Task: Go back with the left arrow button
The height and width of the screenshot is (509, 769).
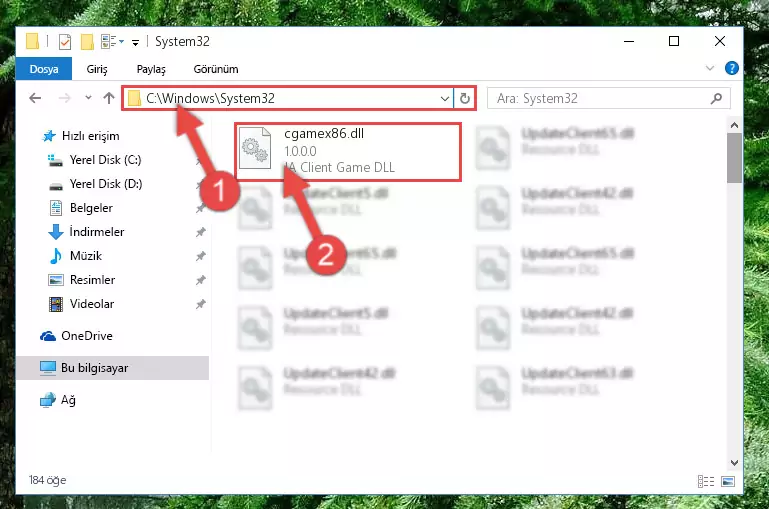Action: point(35,99)
